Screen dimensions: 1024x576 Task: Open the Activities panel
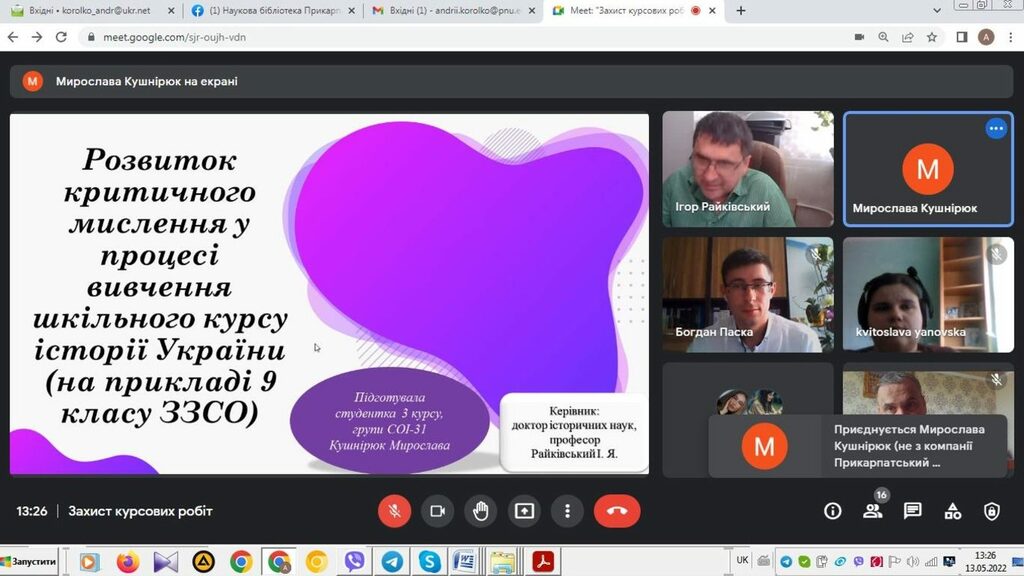[952, 511]
